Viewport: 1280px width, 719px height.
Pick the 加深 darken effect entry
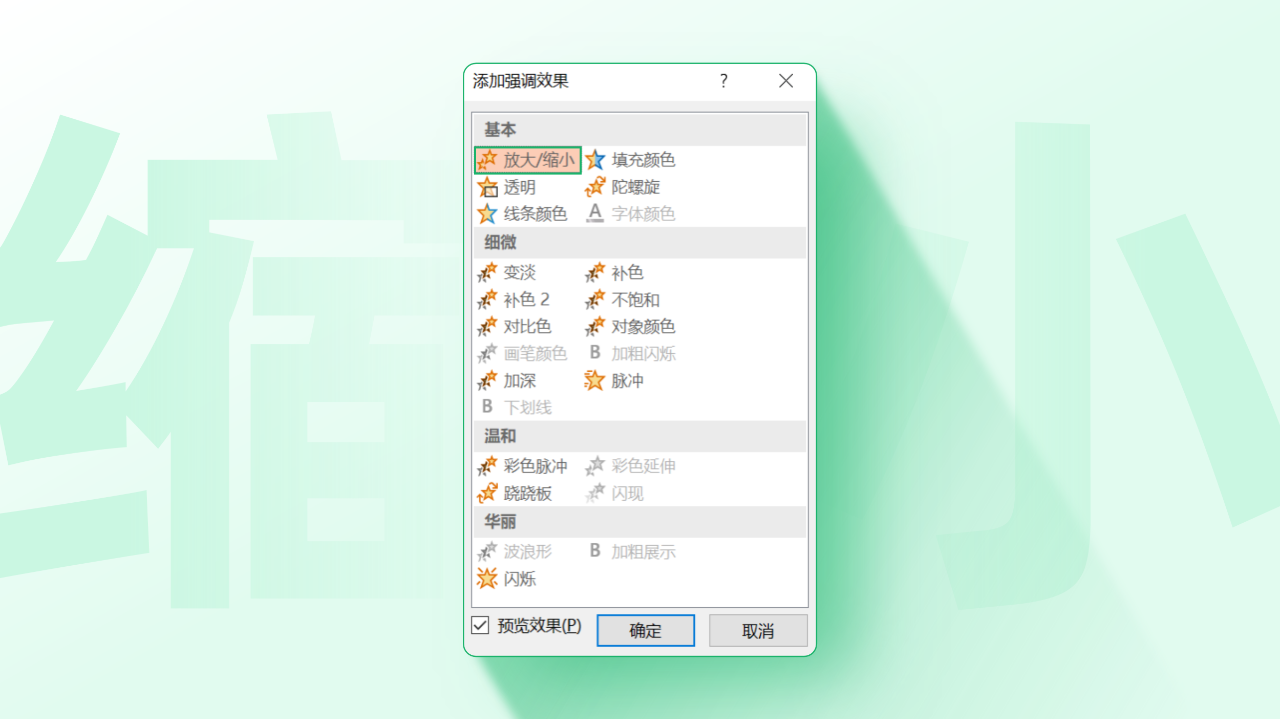click(507, 381)
